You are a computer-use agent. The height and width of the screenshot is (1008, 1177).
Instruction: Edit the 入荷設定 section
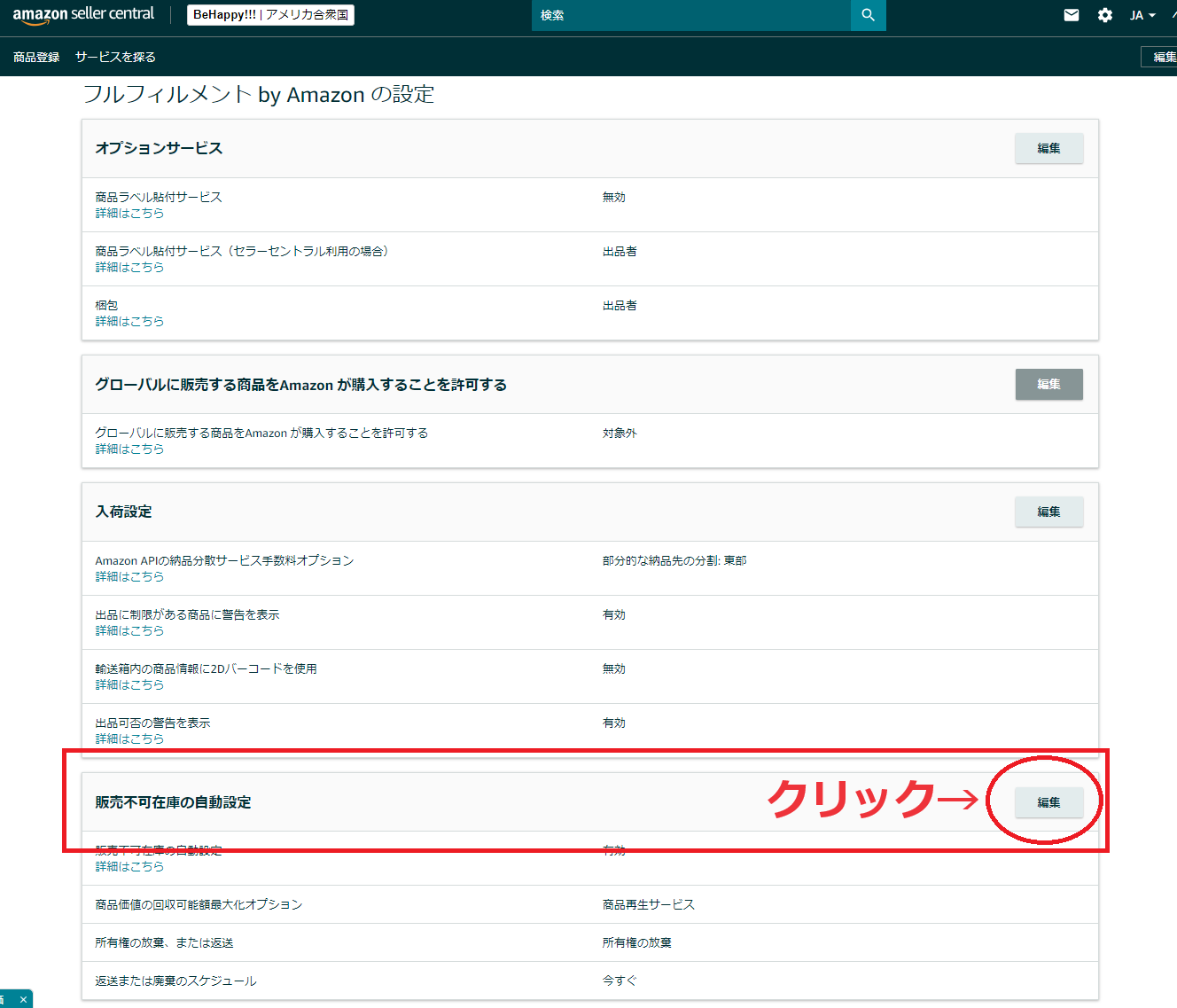click(1048, 512)
